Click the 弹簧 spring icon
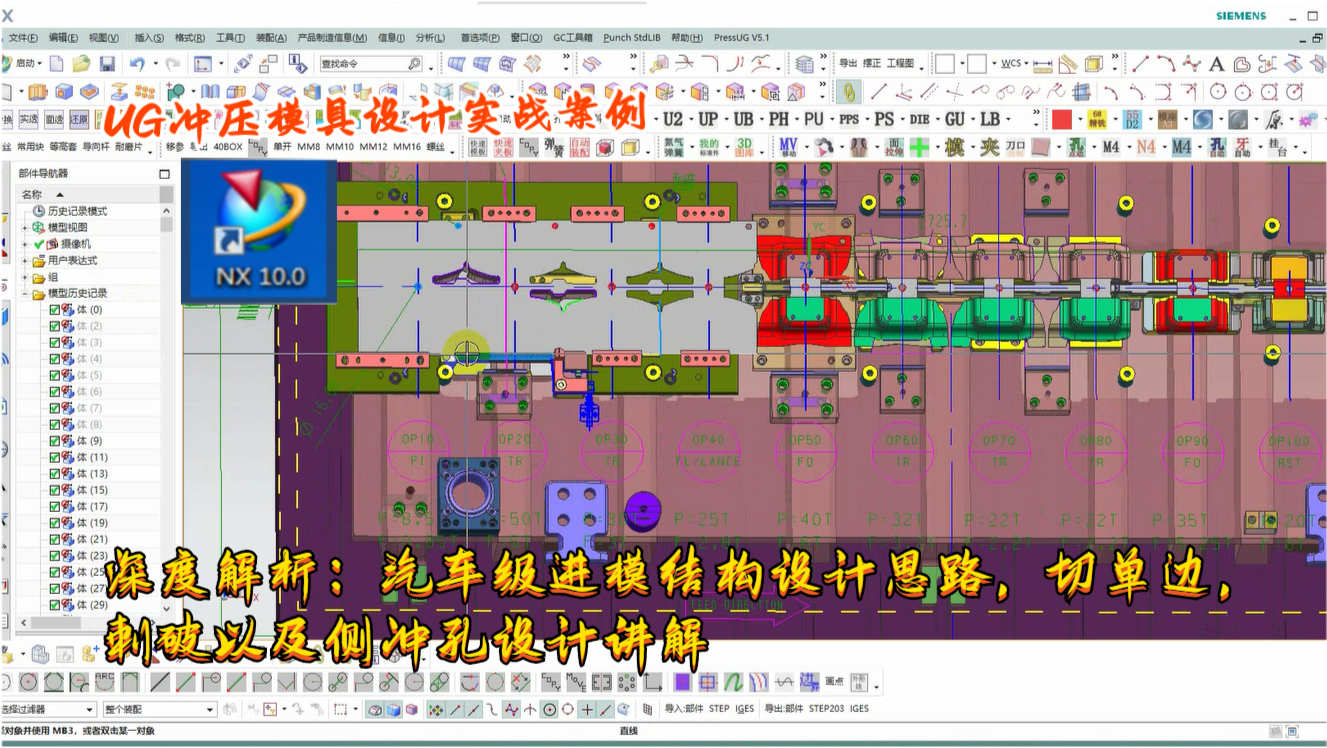This screenshot has width=1327, height=748. pos(553,147)
